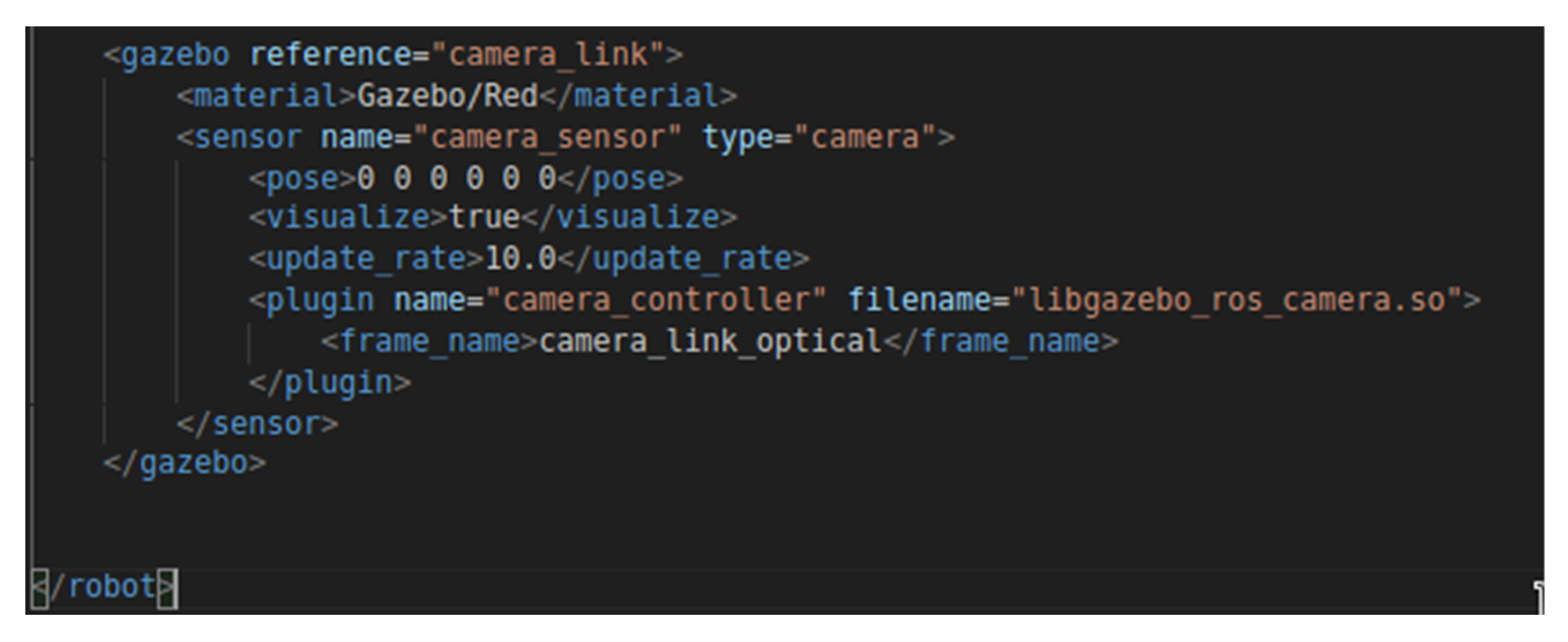Click the "camera_link" reference attribute value
This screenshot has height=642, width=1568.
tap(548, 55)
